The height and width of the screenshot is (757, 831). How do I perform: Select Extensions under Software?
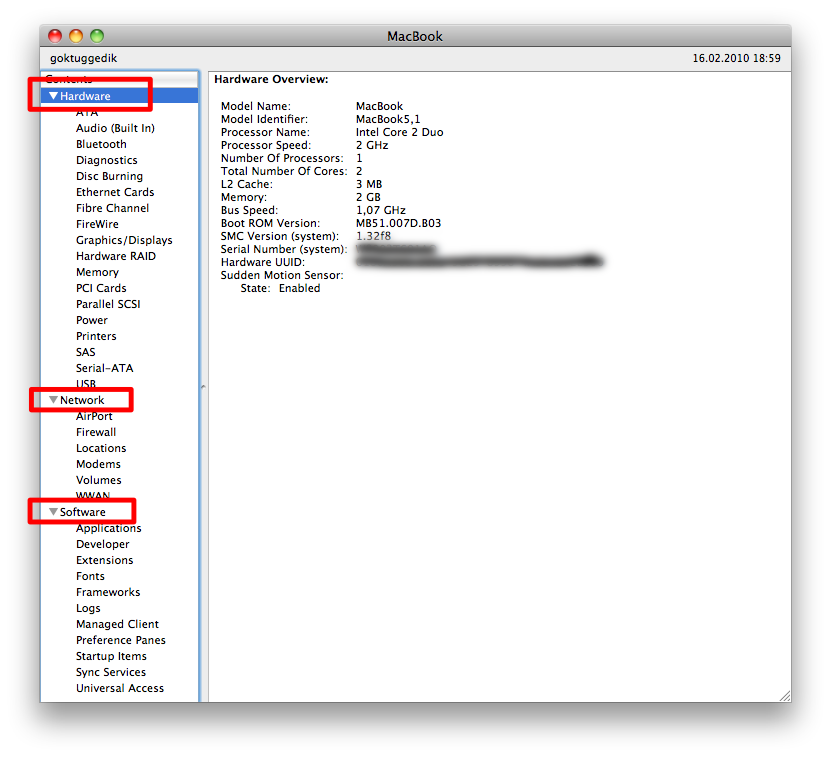(x=104, y=560)
